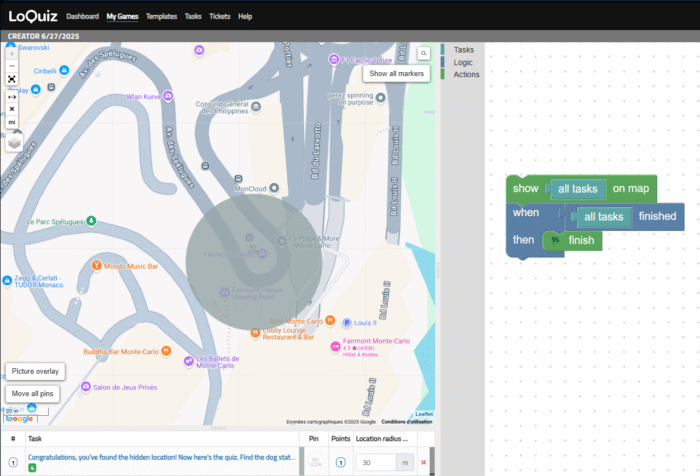The image size is (700, 476).
Task: Click the task table vertical scrollbar
Action: coord(432,461)
